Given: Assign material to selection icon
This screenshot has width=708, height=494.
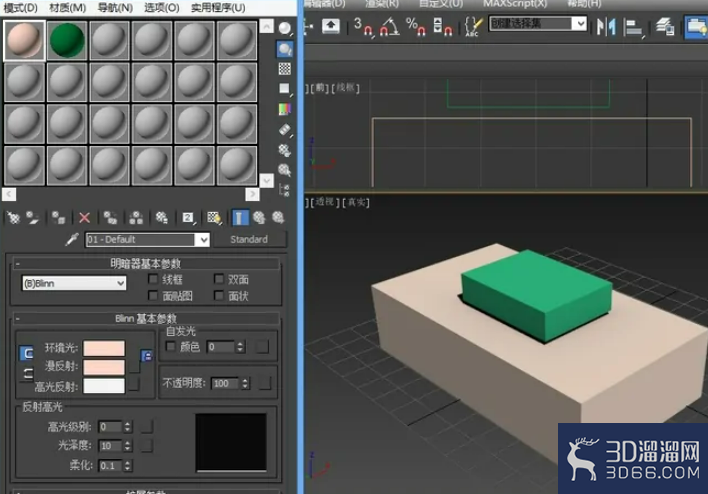Looking at the screenshot, I should 58,218.
